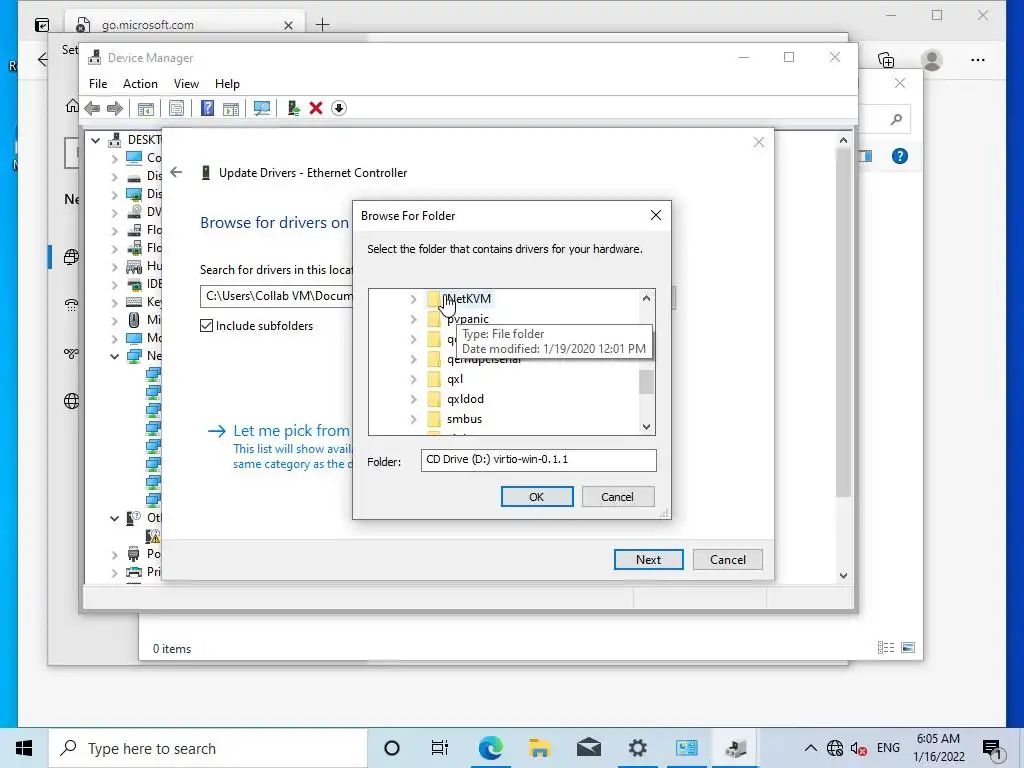Image resolution: width=1024 pixels, height=768 pixels.
Task: Click the Home icon in Settings window
Action: pyautogui.click(x=72, y=106)
